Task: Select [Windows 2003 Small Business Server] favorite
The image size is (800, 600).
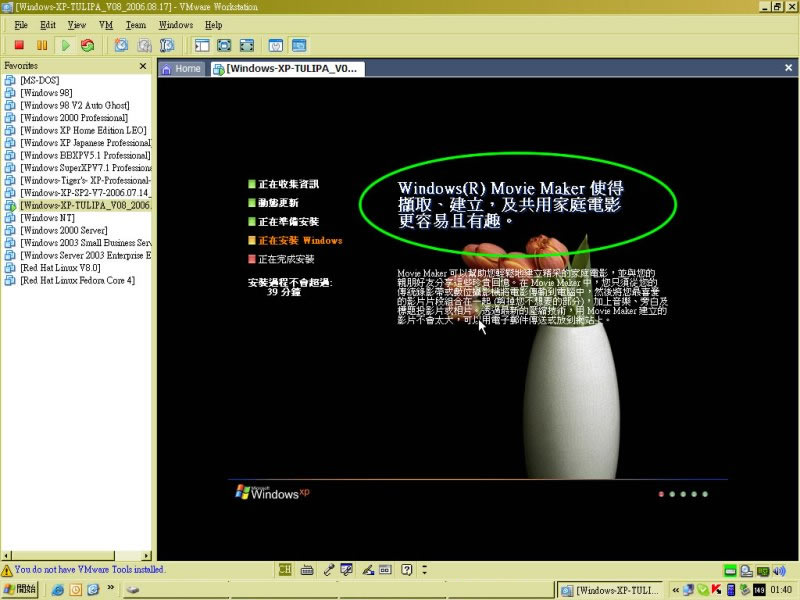Action: [x=85, y=243]
